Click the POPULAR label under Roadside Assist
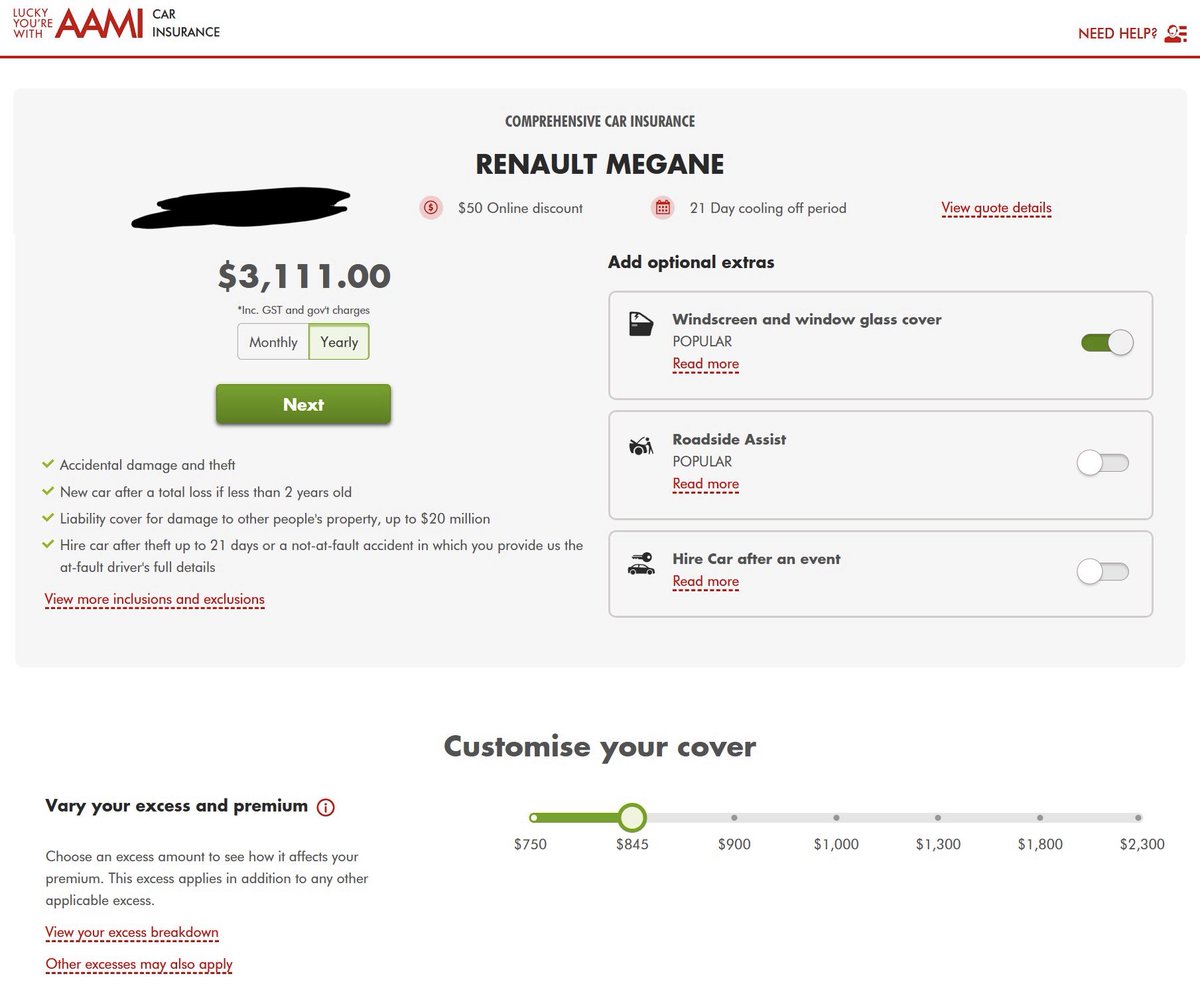Image resolution: width=1200 pixels, height=988 pixels. point(702,461)
